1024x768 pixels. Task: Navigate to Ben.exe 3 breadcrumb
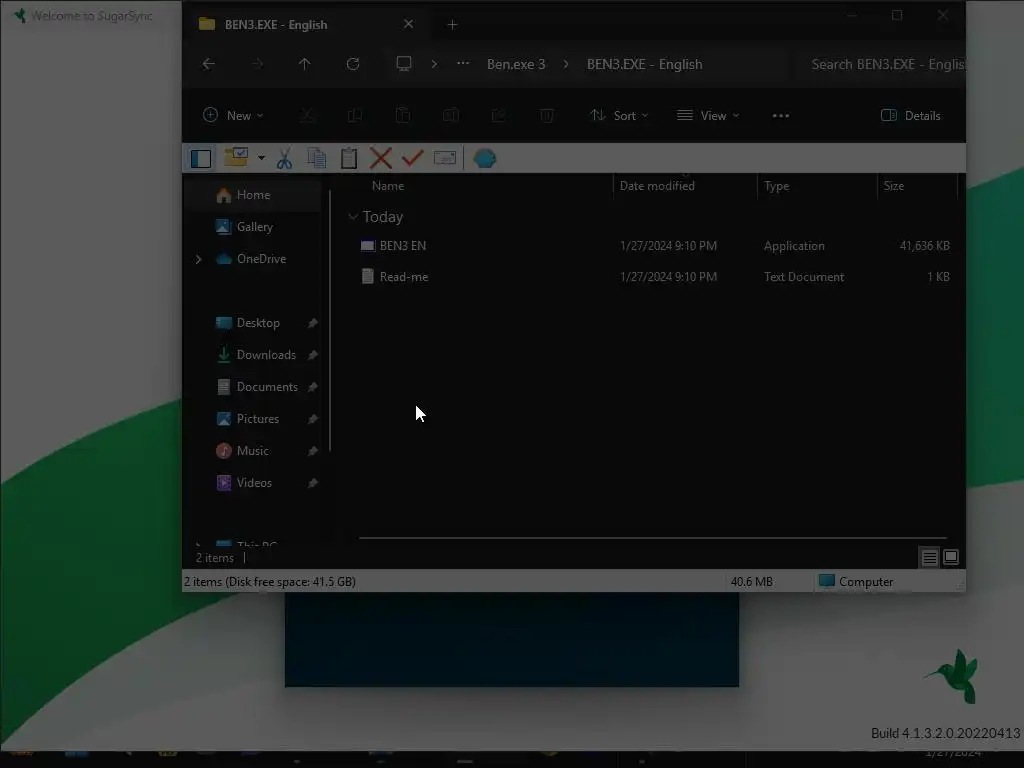[516, 64]
